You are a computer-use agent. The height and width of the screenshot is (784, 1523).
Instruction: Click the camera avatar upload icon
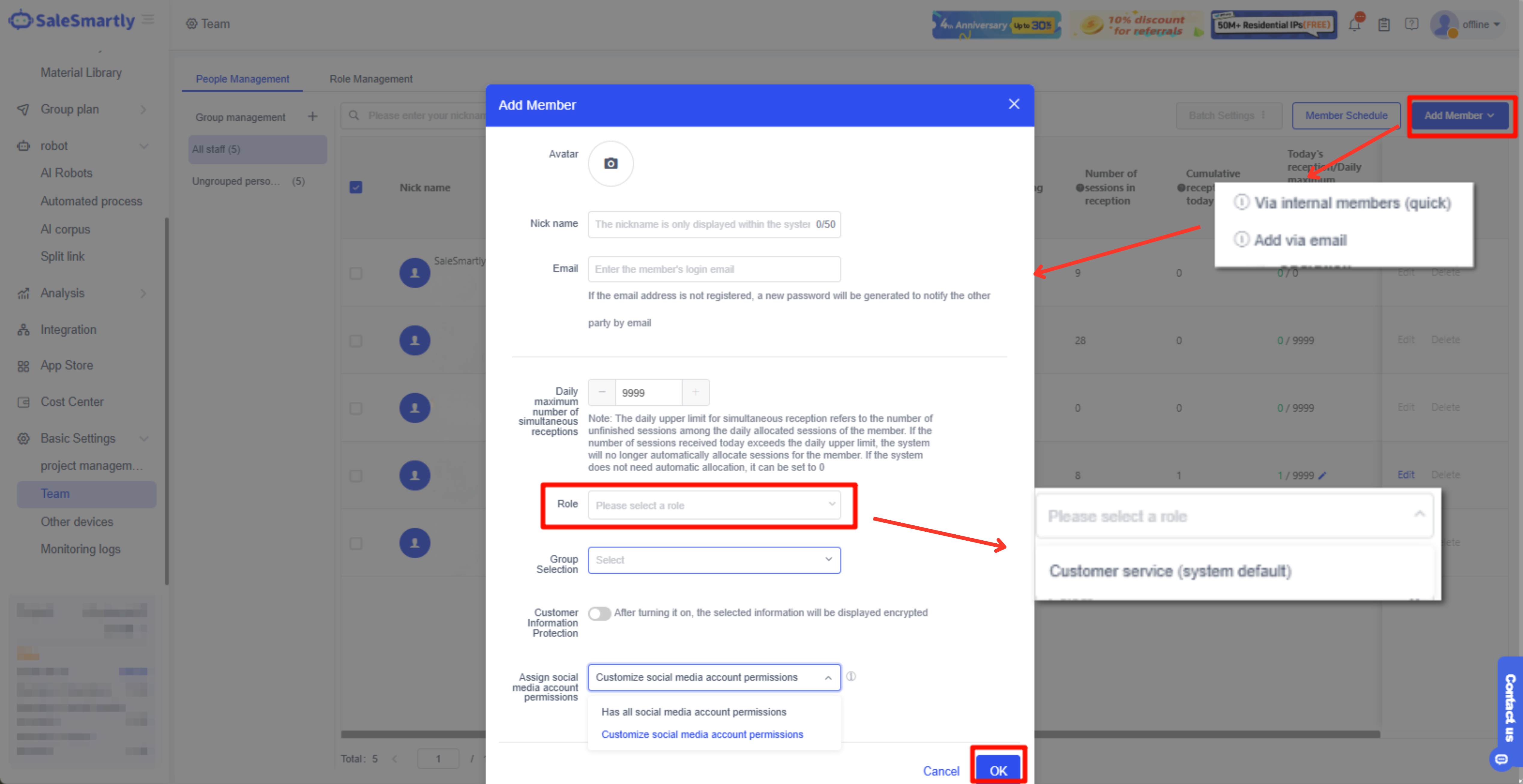pos(610,164)
